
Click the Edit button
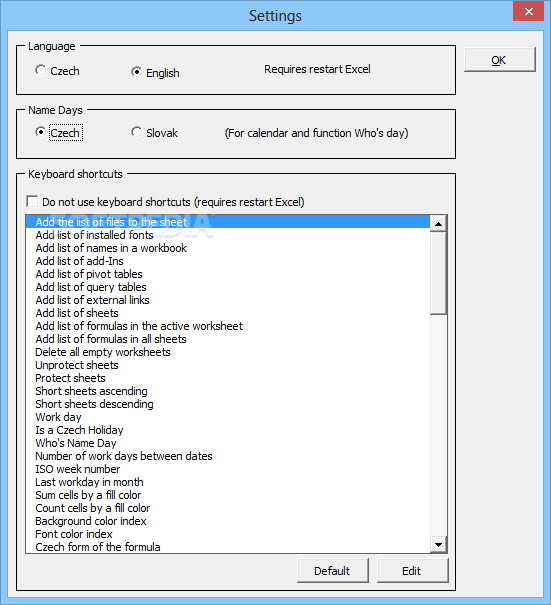pyautogui.click(x=412, y=571)
